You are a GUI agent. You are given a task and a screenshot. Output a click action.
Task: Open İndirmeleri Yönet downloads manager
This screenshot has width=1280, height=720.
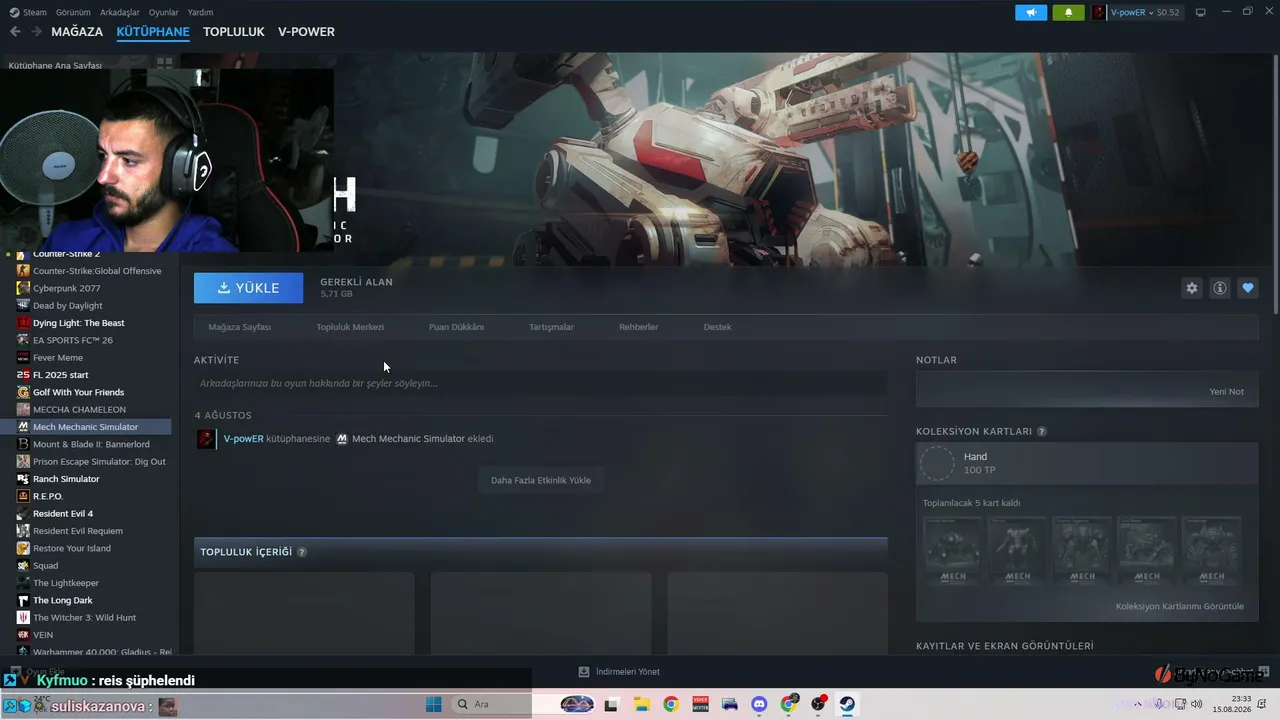pos(619,672)
